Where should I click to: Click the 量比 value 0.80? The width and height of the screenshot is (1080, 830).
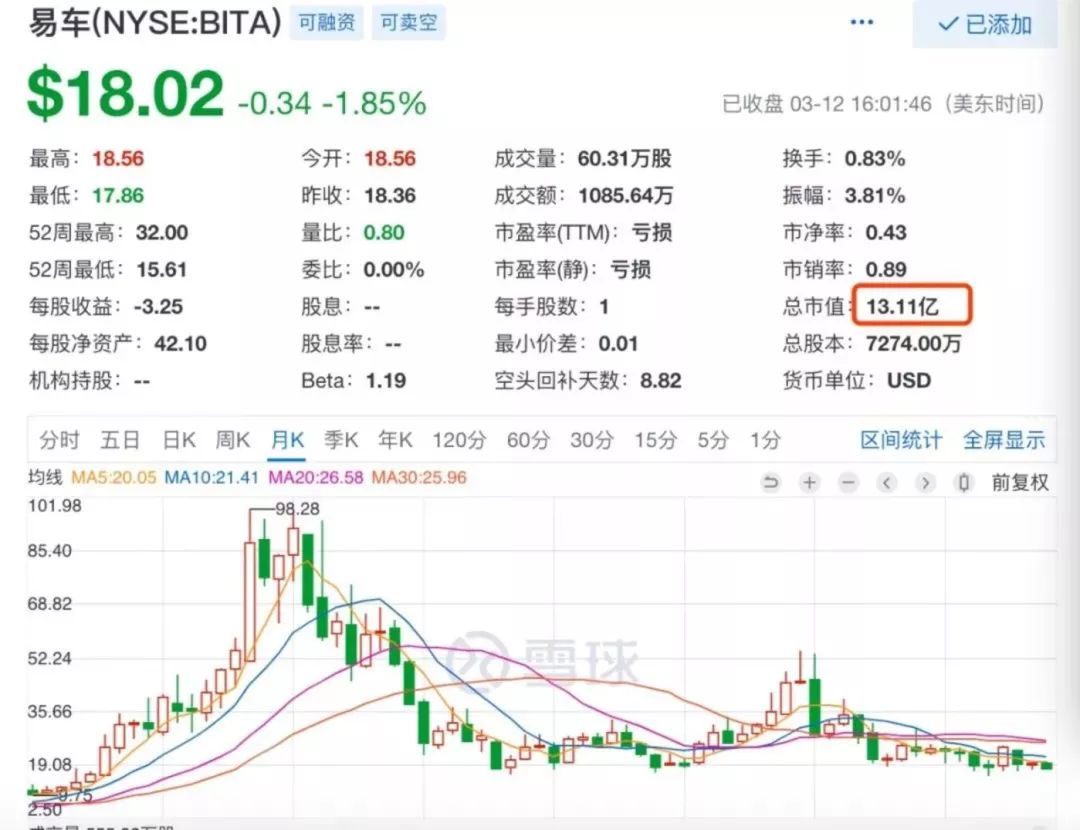click(384, 233)
